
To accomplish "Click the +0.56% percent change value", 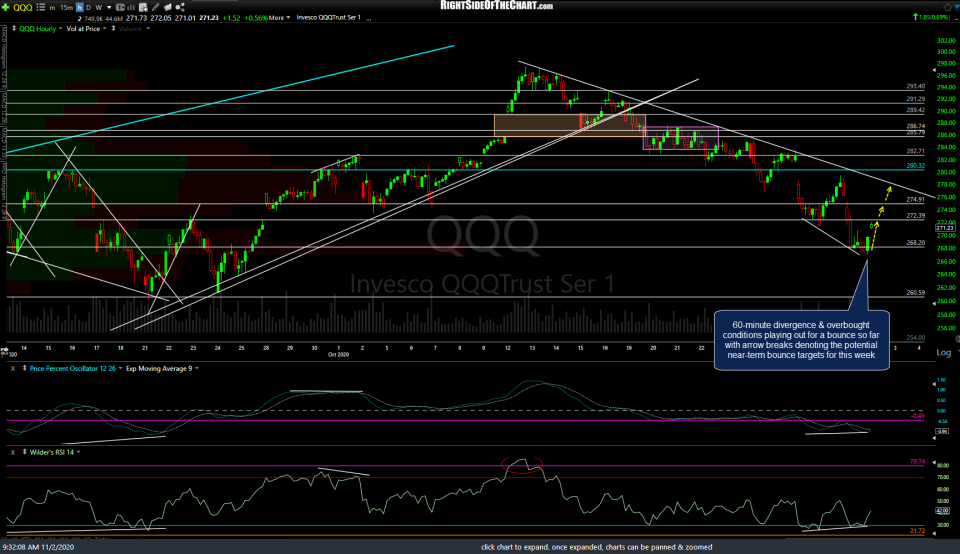I will click(x=256, y=18).
